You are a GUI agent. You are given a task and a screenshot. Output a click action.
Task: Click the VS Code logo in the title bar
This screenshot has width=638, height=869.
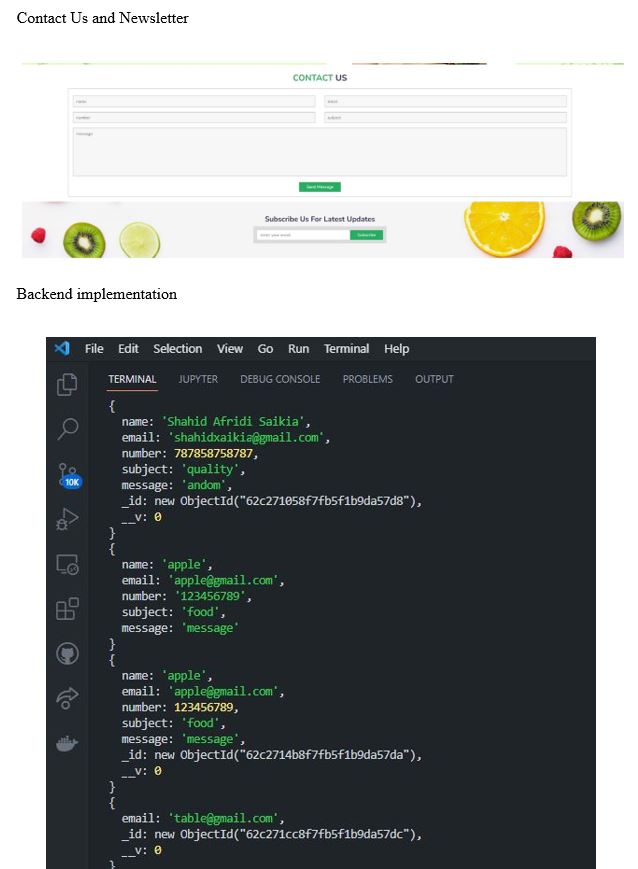pyautogui.click(x=62, y=348)
